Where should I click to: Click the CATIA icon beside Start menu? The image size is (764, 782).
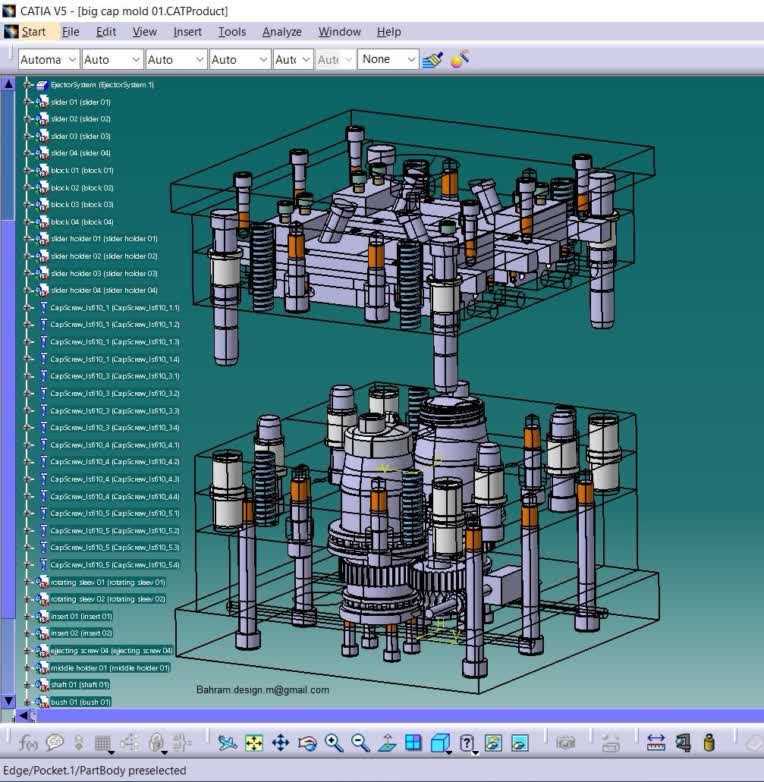(x=11, y=32)
